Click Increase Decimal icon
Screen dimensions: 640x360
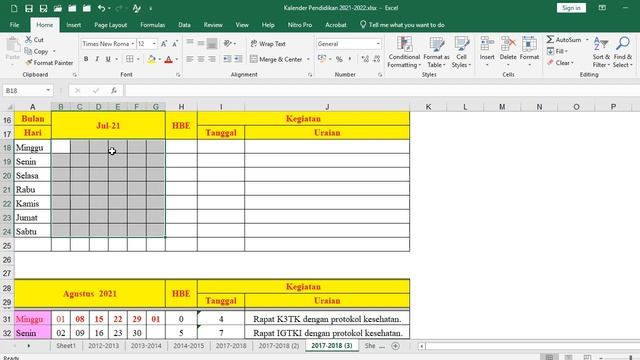click(365, 59)
